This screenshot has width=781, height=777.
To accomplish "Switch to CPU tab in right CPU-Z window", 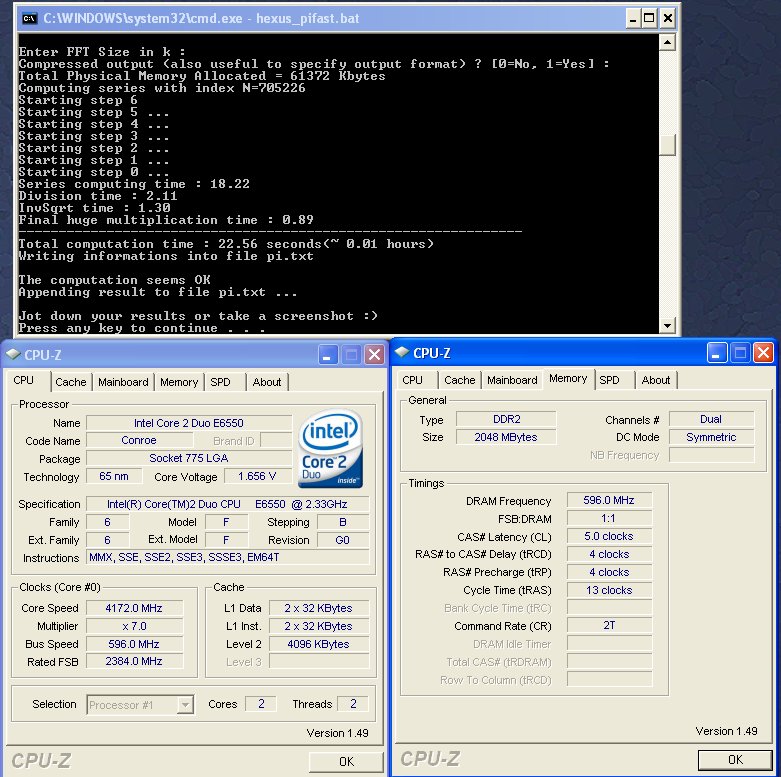I will pos(412,380).
